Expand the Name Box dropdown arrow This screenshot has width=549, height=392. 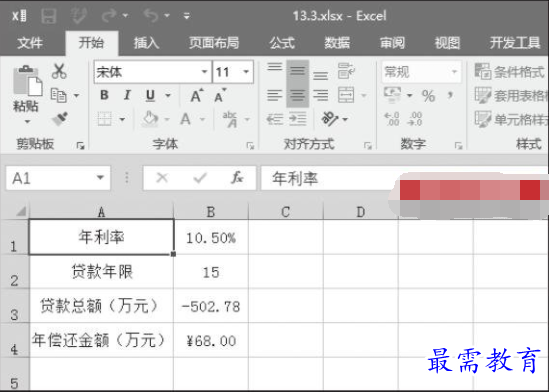(100, 178)
